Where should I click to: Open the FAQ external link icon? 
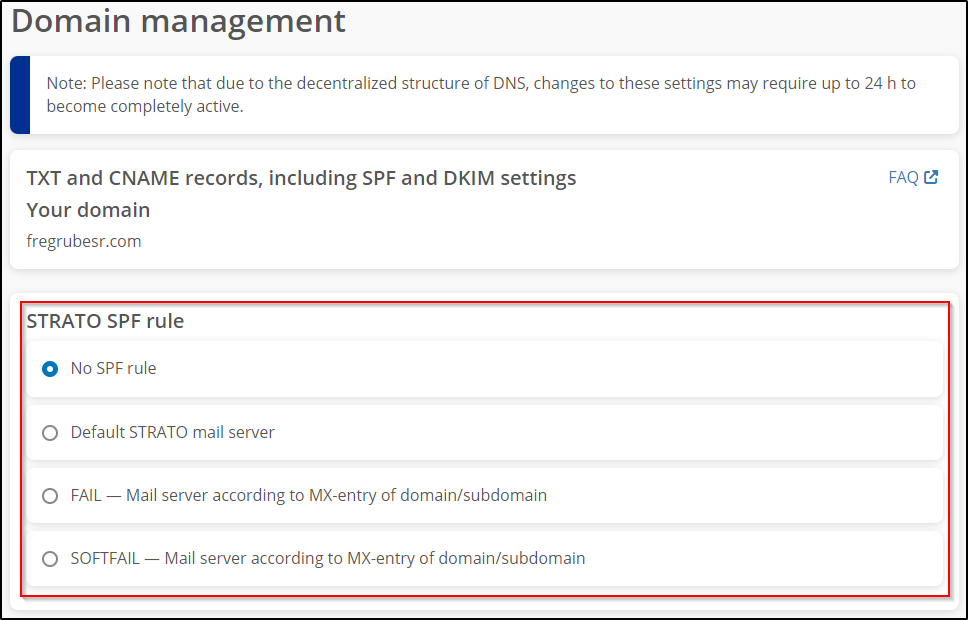coord(931,178)
